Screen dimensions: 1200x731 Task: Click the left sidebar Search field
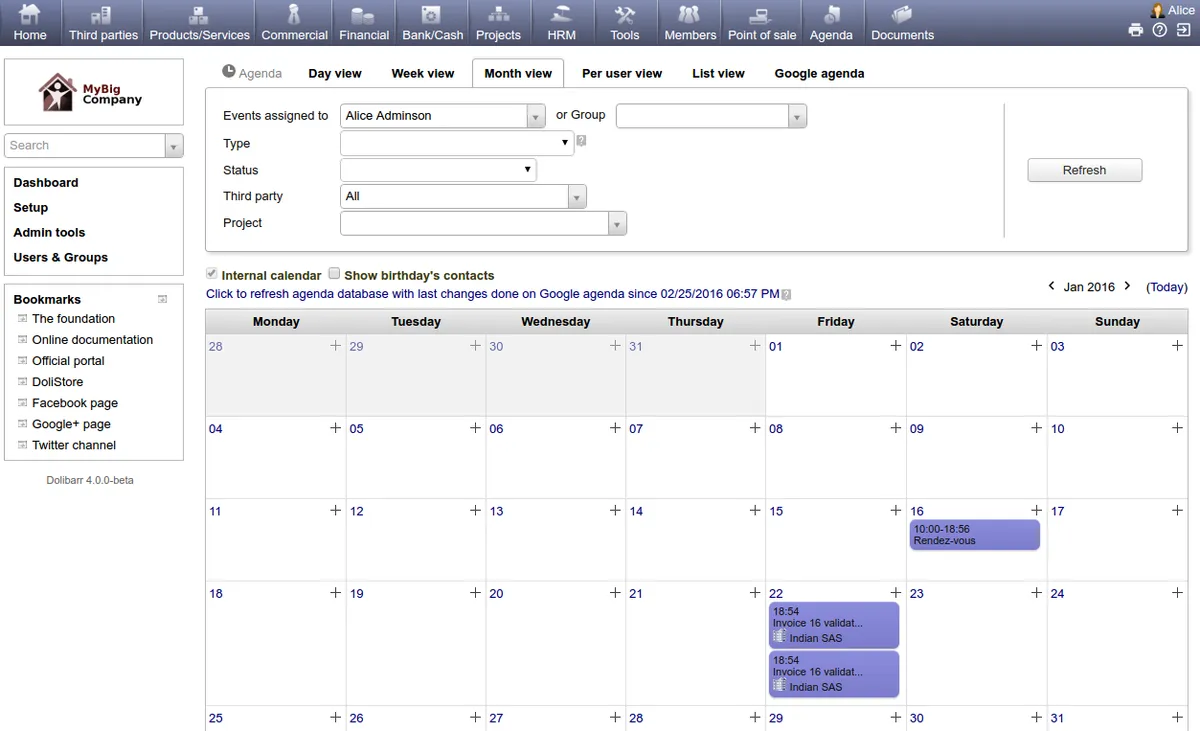[x=85, y=145]
